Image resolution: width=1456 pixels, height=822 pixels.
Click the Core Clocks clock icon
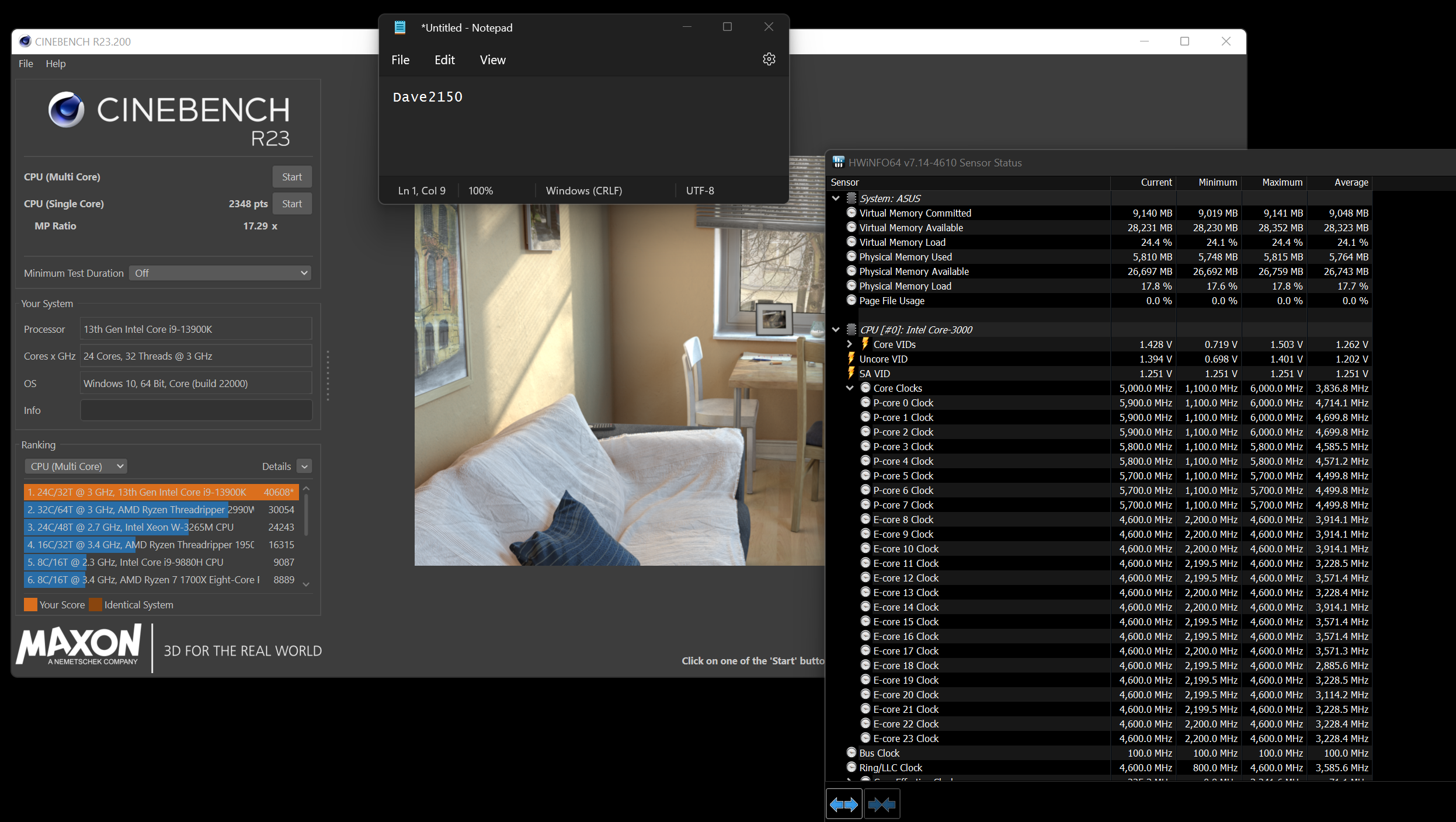point(866,388)
